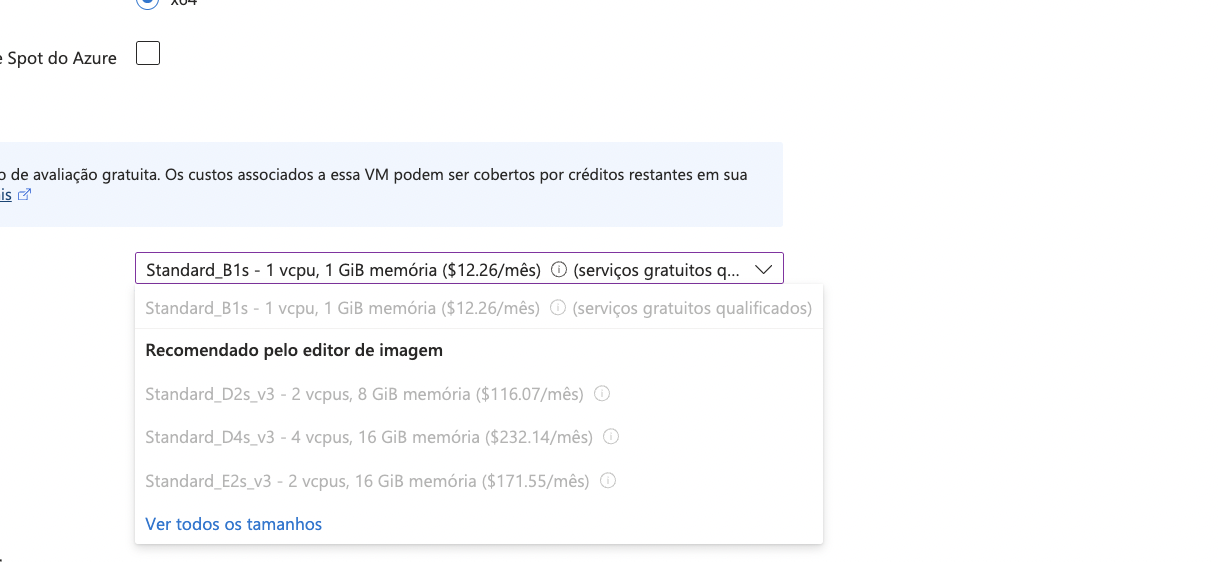1218x562 pixels.
Task: Select the x64 radio button
Action: (x=147, y=3)
